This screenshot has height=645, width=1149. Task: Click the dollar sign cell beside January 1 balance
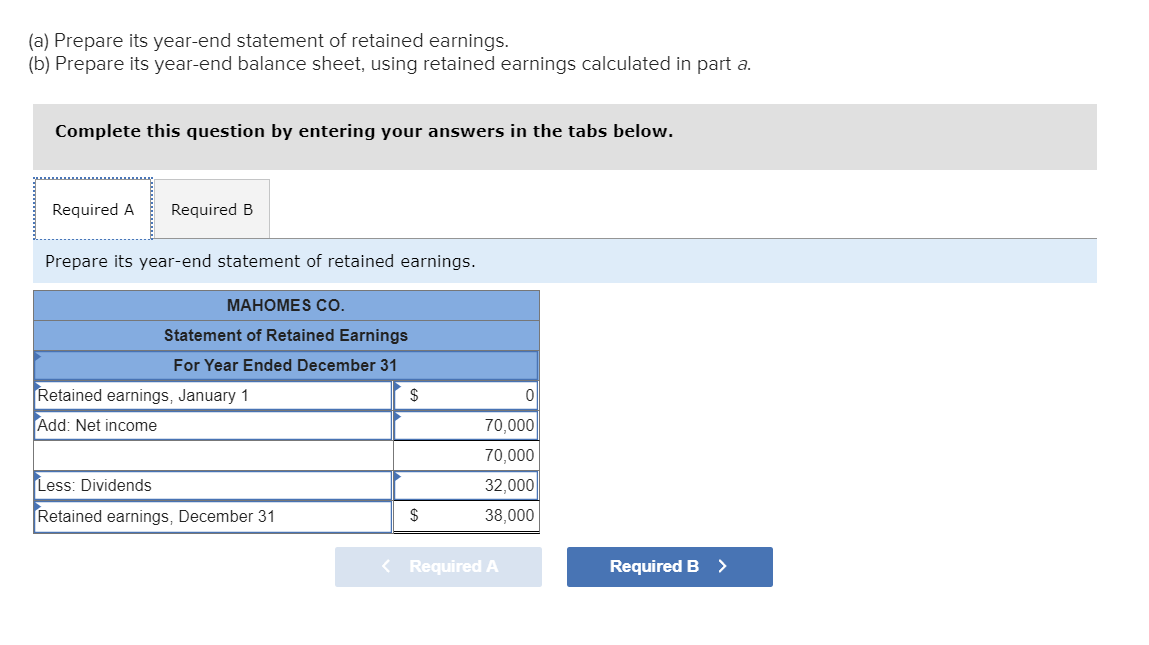409,395
